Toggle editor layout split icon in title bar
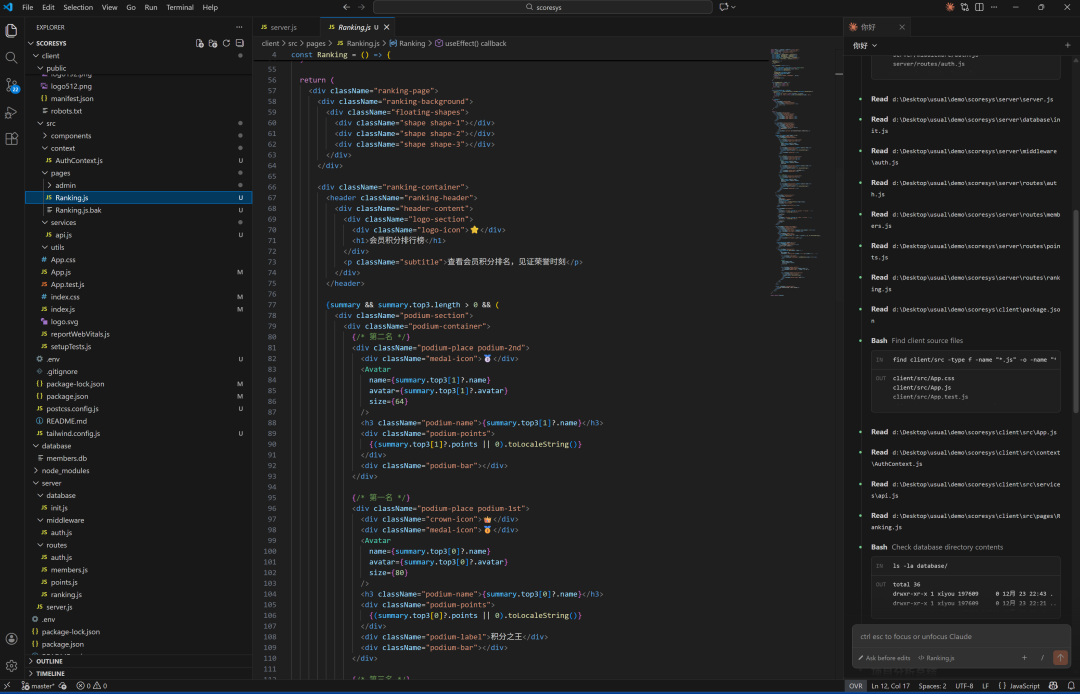The width and height of the screenshot is (1080, 694). (980, 7)
